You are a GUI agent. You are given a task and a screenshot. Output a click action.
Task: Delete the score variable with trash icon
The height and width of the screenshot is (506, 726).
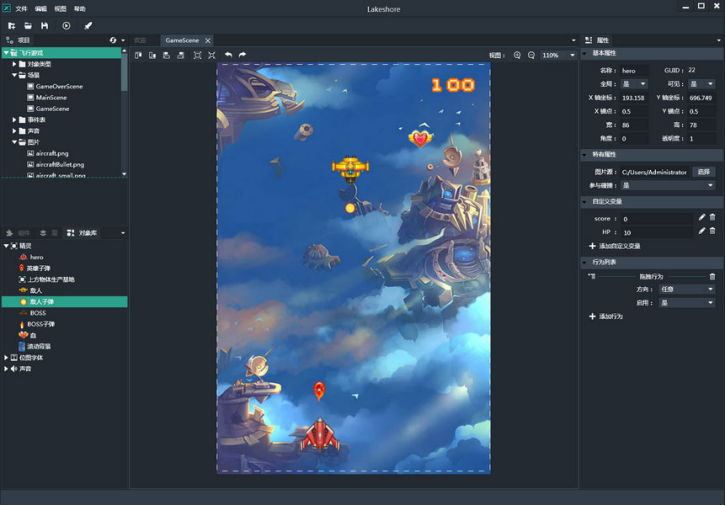713,217
